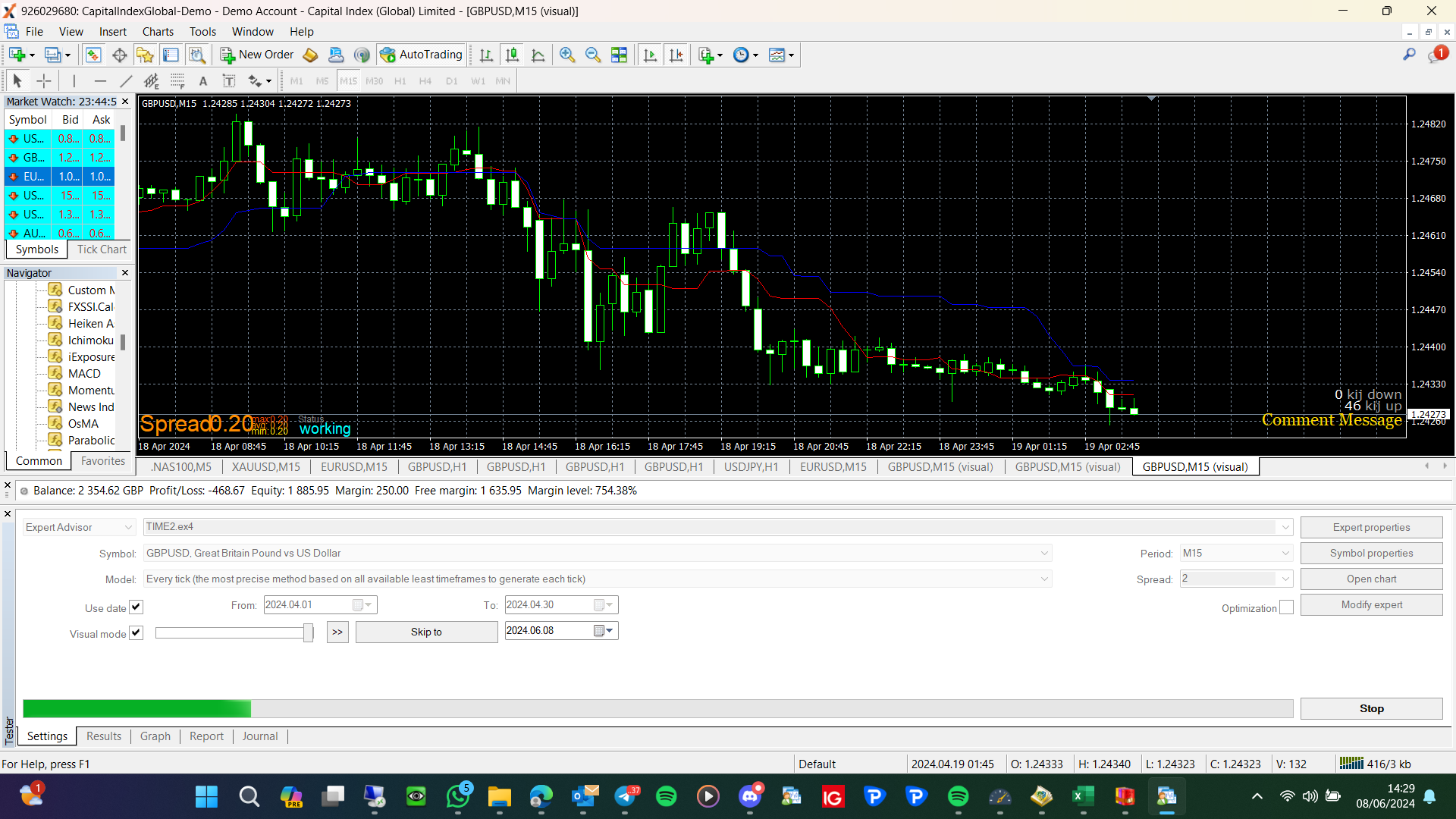Expand the Period M15 dropdown
1456x819 pixels.
[x=1285, y=554]
